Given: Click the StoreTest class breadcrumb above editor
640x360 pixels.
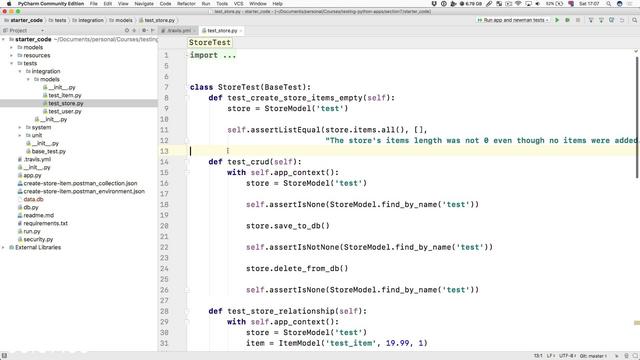Looking at the screenshot, I should (209, 42).
